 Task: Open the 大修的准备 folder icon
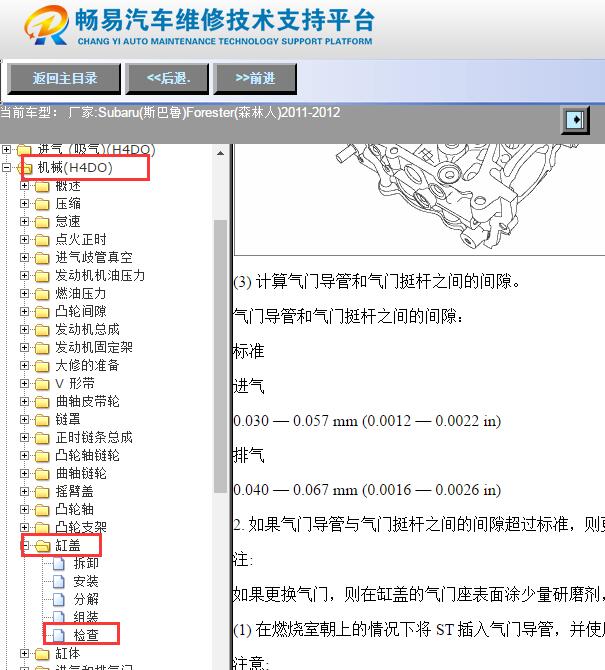point(42,366)
